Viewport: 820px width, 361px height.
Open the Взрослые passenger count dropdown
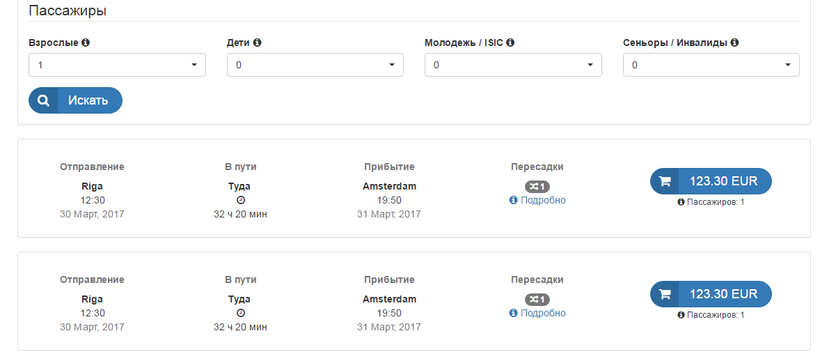(x=117, y=65)
